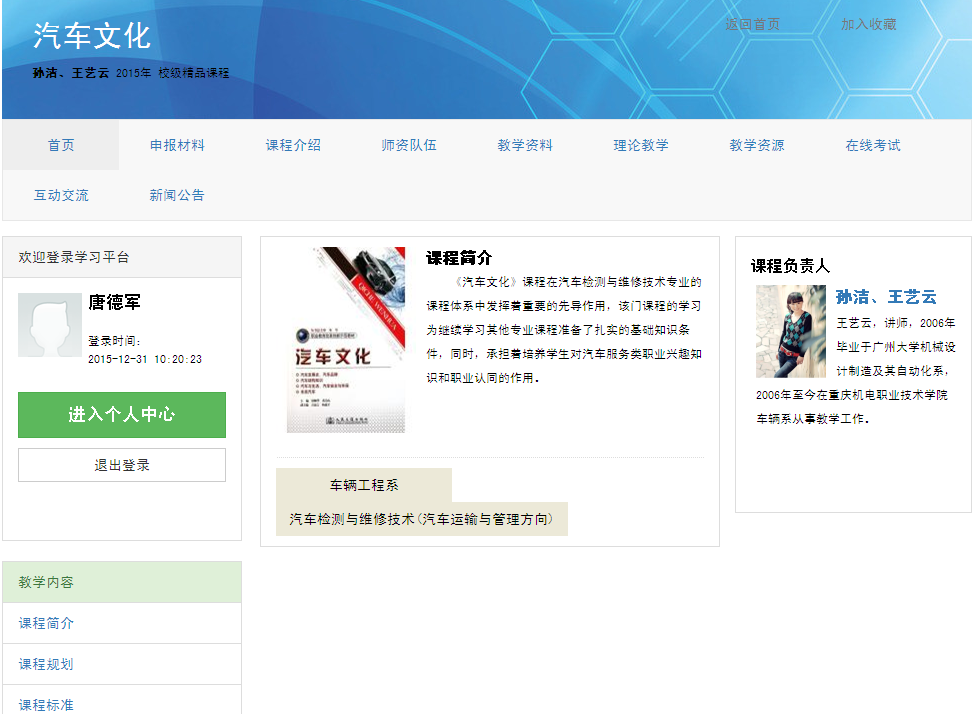Click the user avatar placeholder image
This screenshot has height=714, width=973.
coord(50,324)
